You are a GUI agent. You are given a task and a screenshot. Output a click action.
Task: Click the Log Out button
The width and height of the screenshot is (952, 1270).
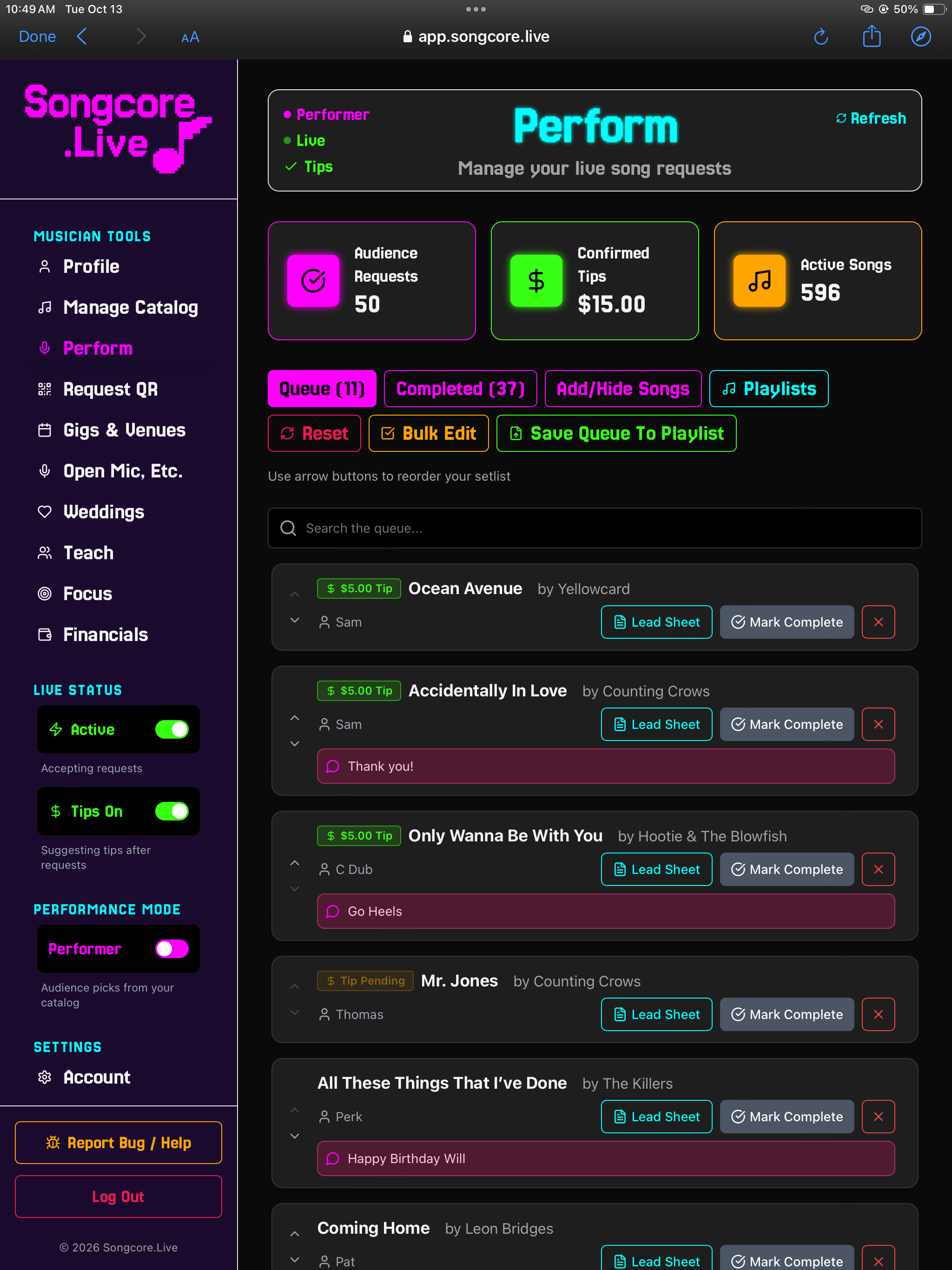[118, 1197]
